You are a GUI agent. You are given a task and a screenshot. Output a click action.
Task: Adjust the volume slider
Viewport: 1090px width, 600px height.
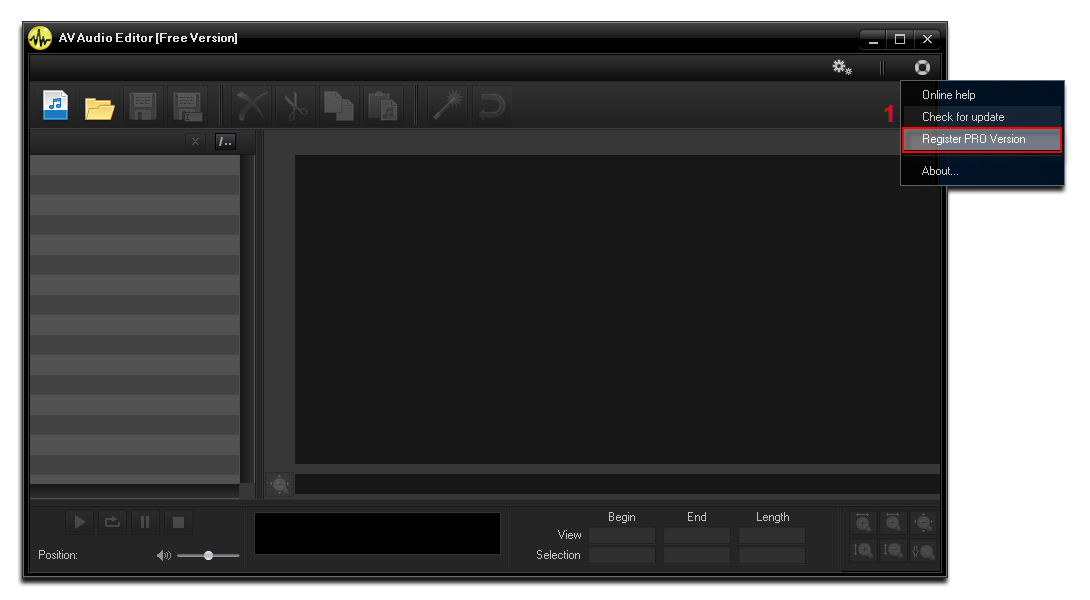[208, 555]
